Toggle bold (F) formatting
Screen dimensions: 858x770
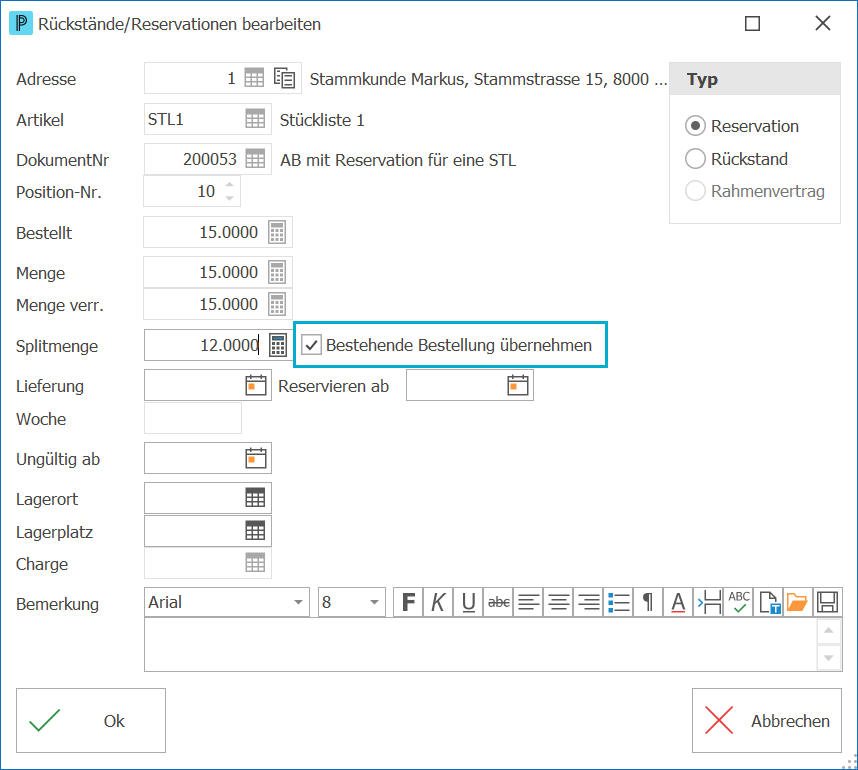click(x=408, y=602)
